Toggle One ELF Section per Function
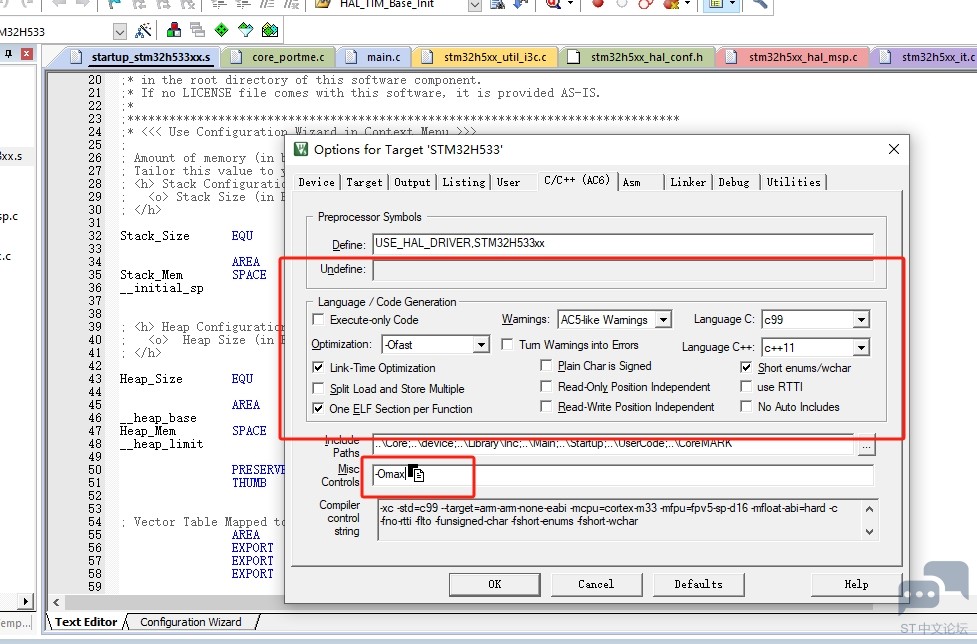Screen dimensions: 977x644 click(x=318, y=409)
